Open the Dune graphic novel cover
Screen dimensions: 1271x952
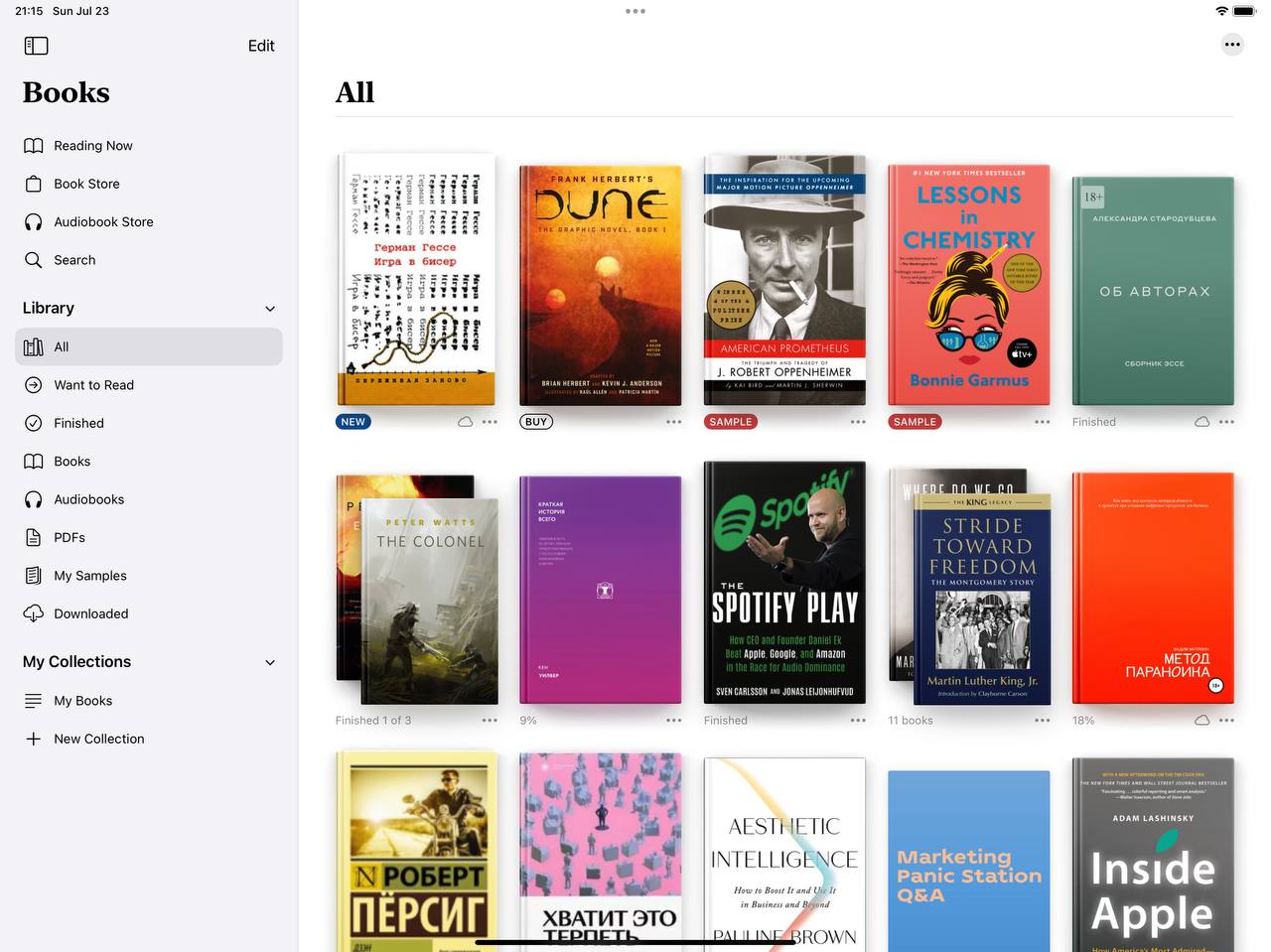(601, 286)
